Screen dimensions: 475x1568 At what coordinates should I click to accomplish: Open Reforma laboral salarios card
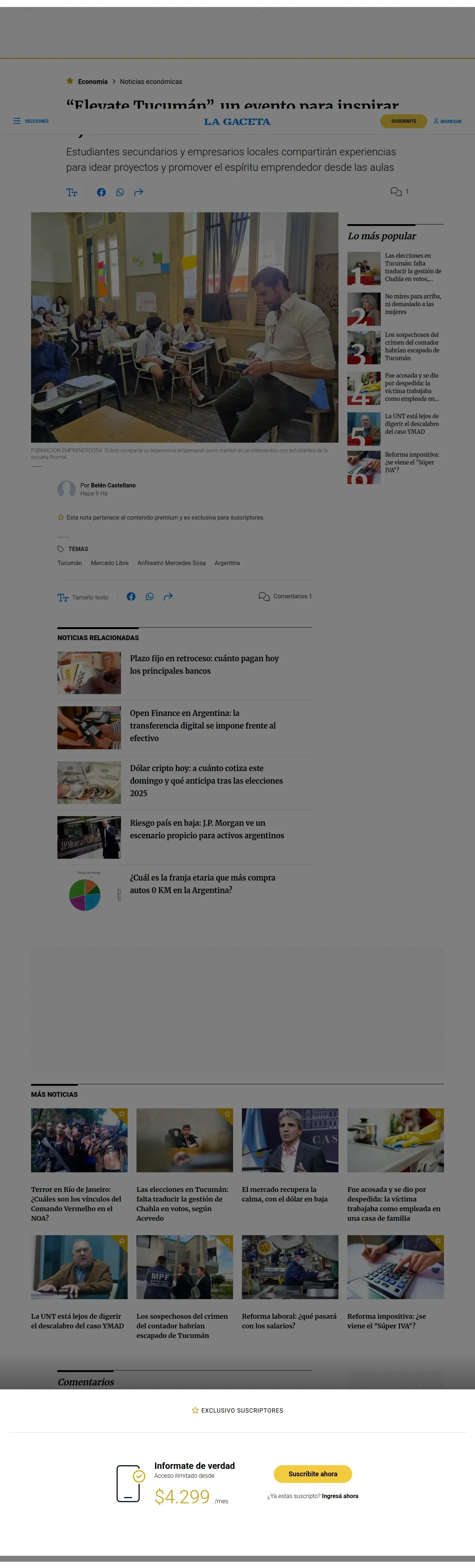point(289,1321)
